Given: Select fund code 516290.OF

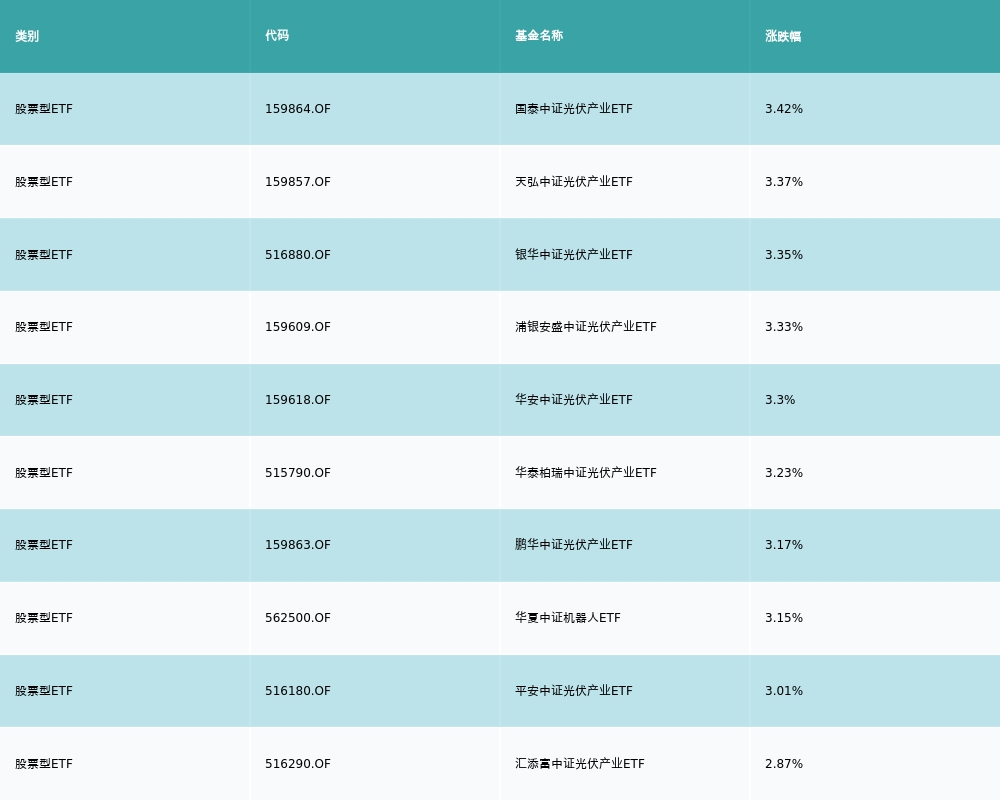Looking at the screenshot, I should [298, 764].
